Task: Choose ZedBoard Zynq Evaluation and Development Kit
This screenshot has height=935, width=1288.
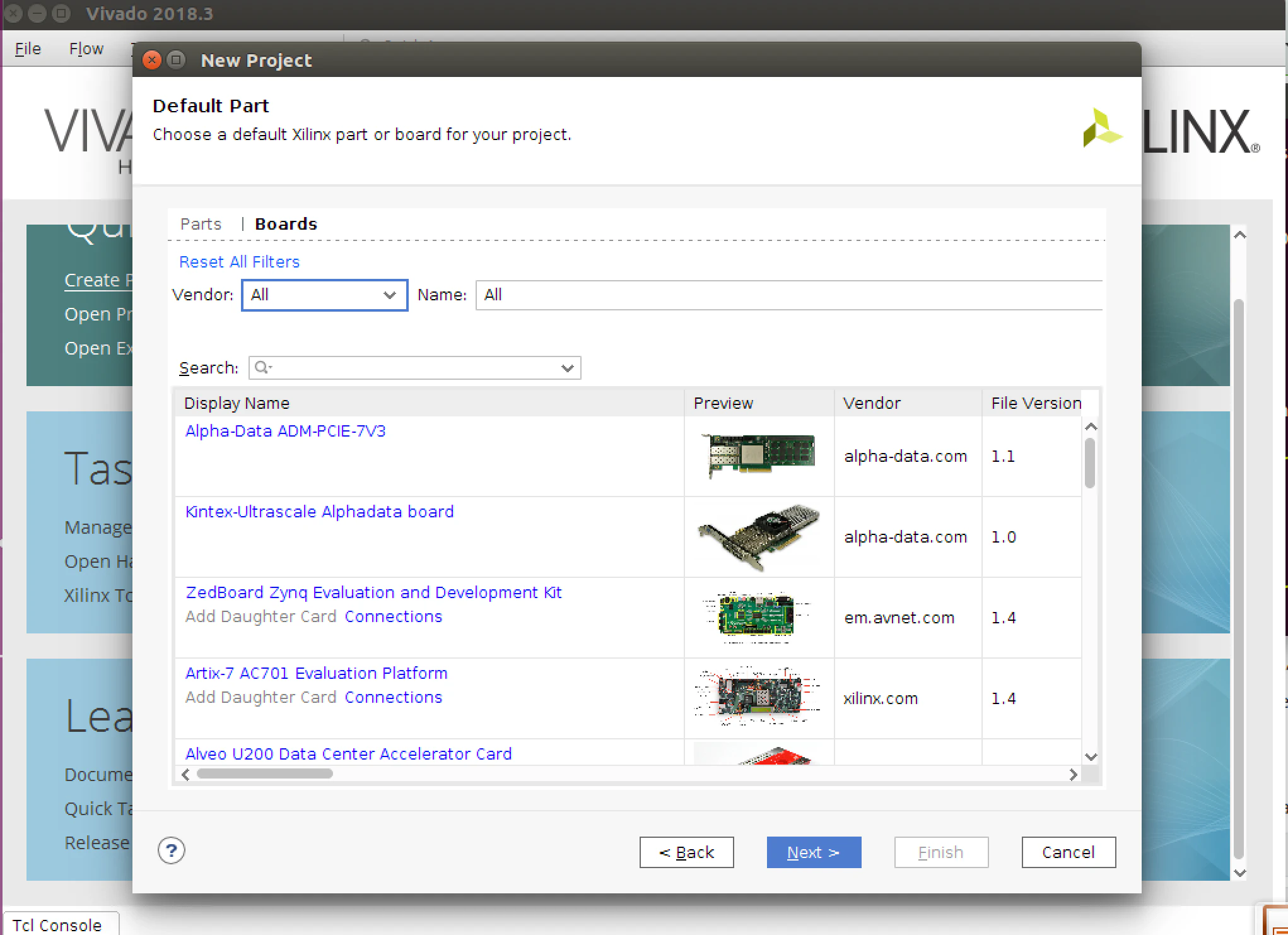Action: click(x=373, y=592)
